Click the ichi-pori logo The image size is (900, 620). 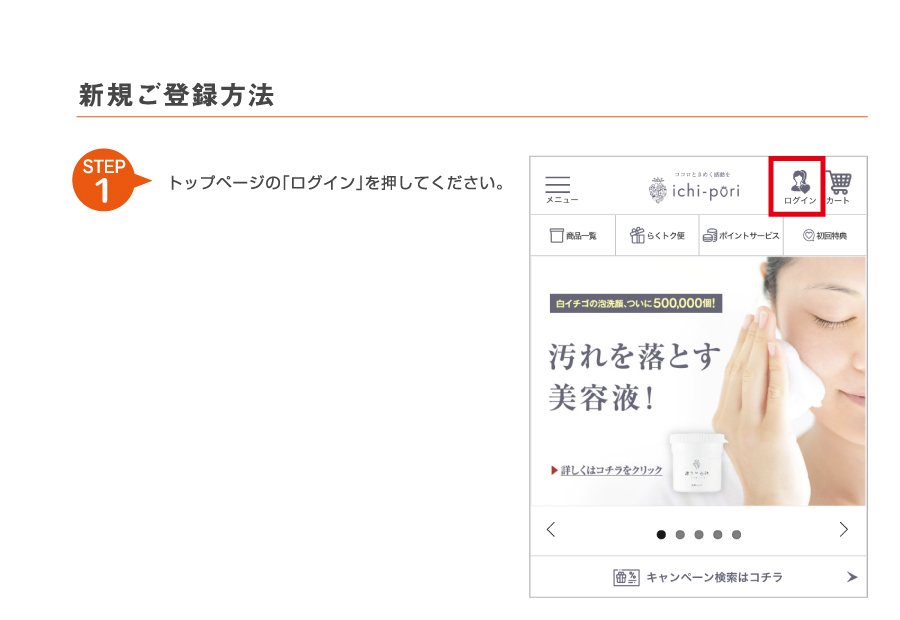pyautogui.click(x=694, y=188)
